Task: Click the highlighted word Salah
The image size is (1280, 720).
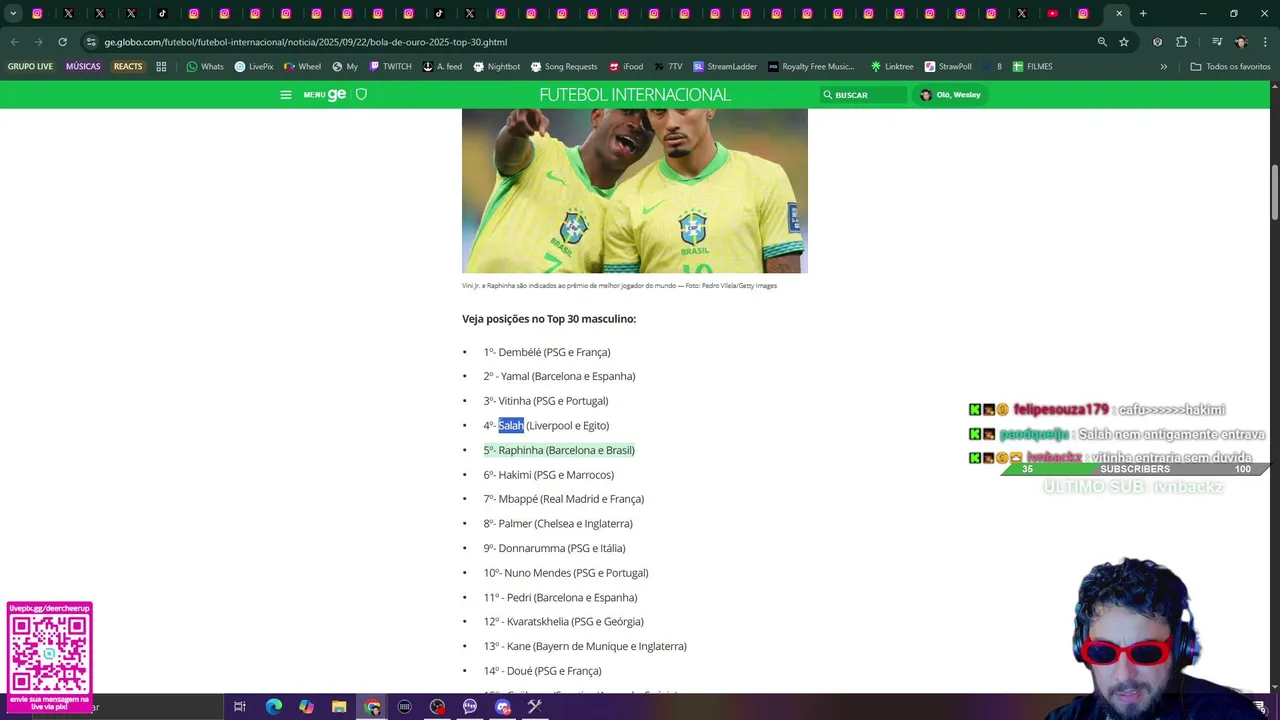Action: coord(511,426)
